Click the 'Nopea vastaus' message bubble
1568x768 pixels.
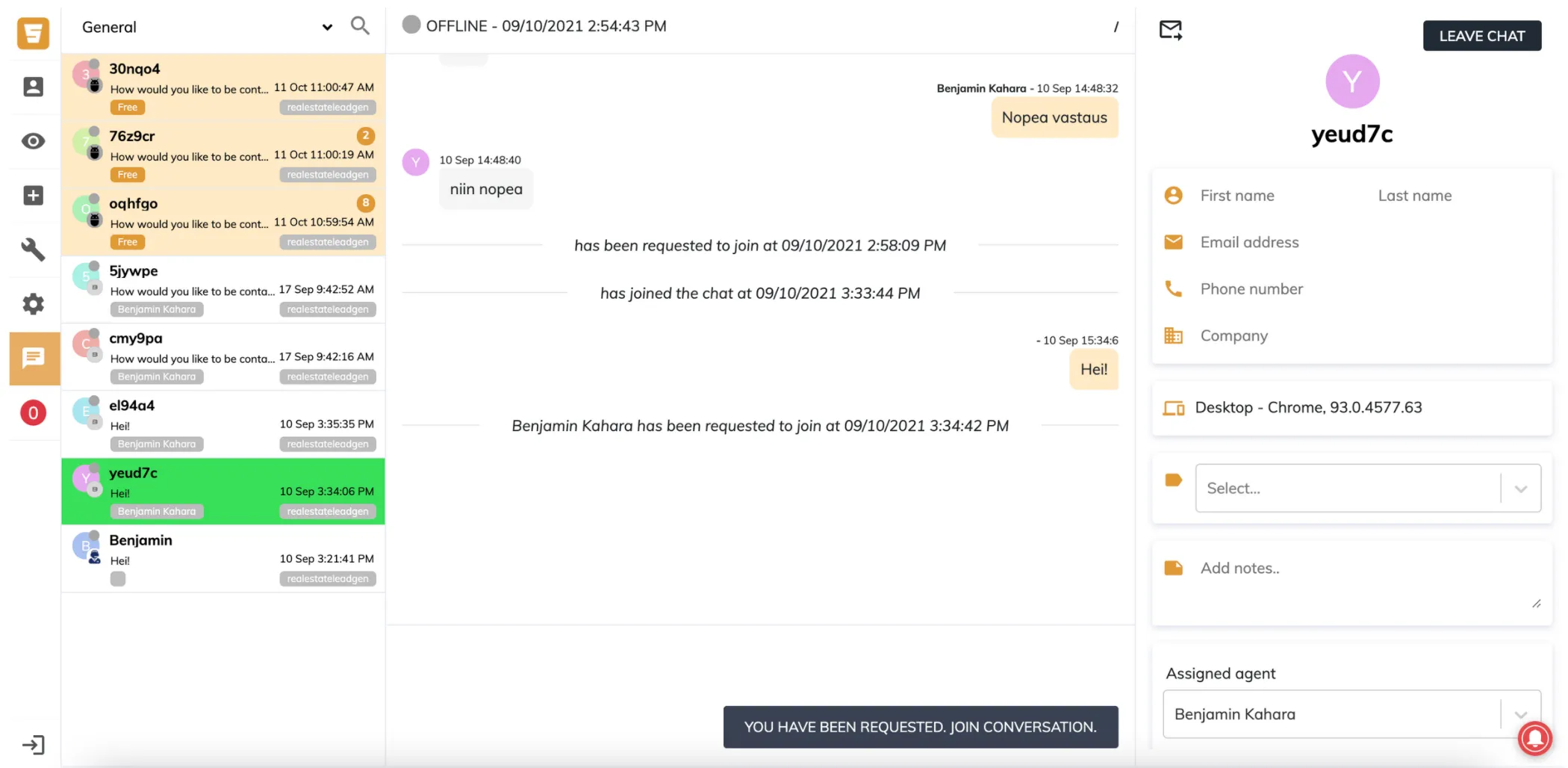pyautogui.click(x=1054, y=117)
